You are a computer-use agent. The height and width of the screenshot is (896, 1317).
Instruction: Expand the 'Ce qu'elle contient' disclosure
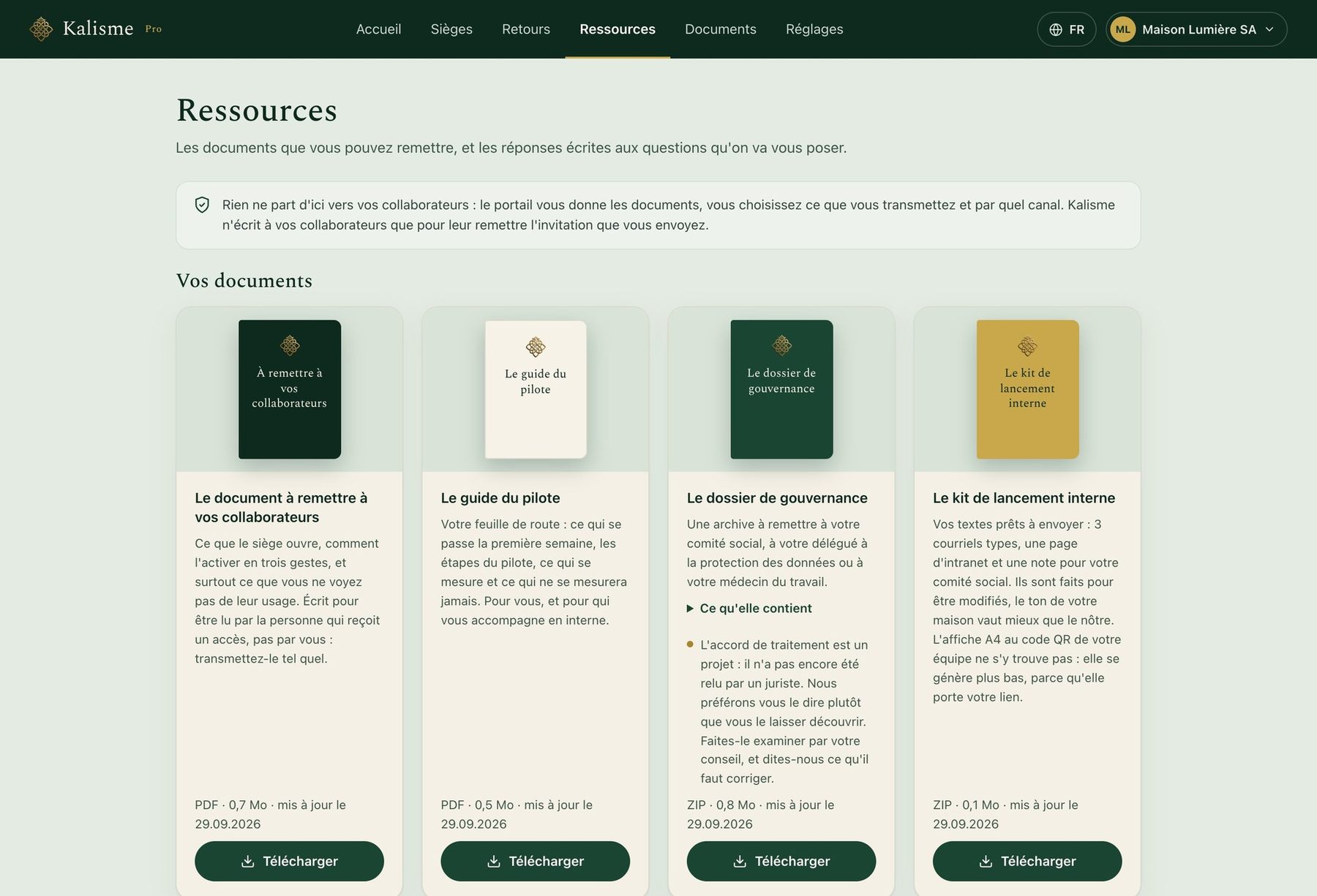[749, 609]
